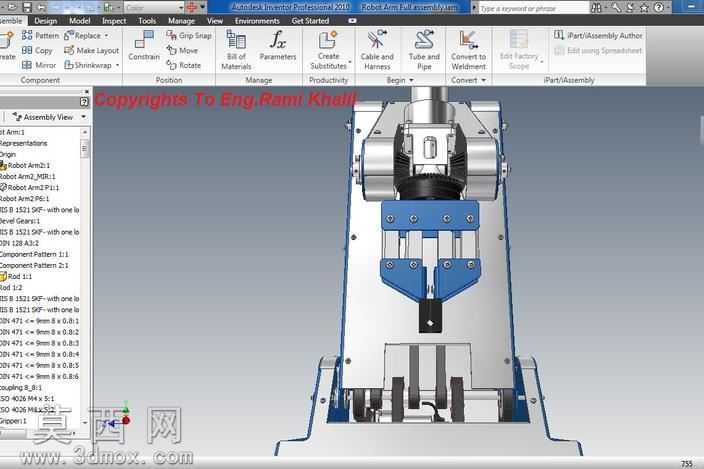Screen dimensions: 704x469
Task: Expand the Replace dropdown arrow
Action: point(106,35)
